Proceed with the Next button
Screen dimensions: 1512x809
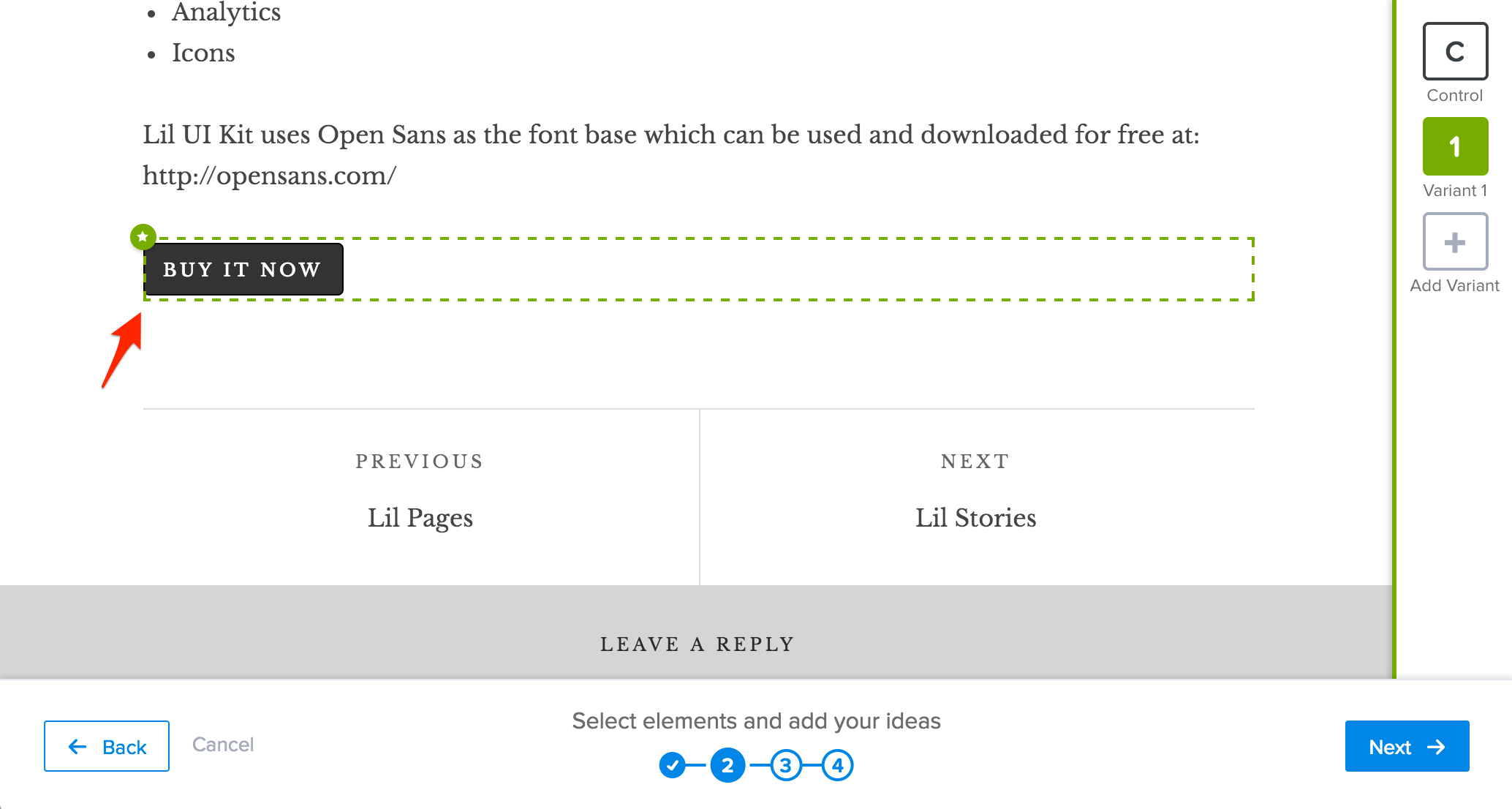tap(1407, 746)
